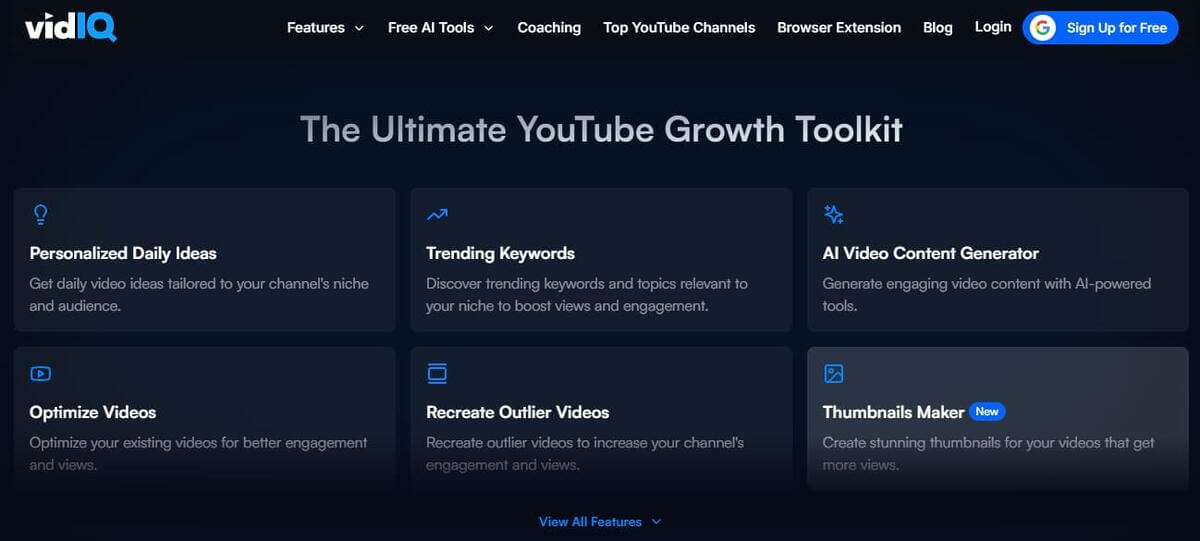Screen dimensions: 1200x541
Task: Click Sign Up for Free button
Action: [1101, 28]
